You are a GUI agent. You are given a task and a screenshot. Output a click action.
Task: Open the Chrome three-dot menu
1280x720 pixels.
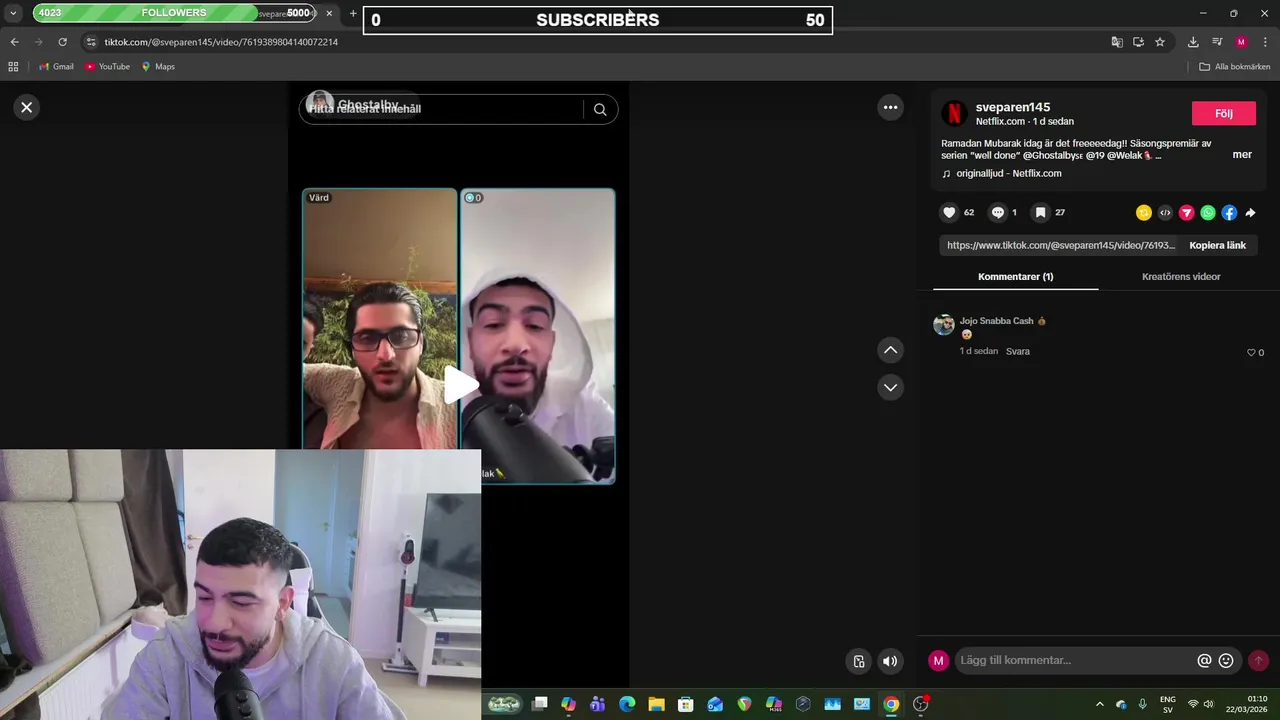(x=1263, y=42)
